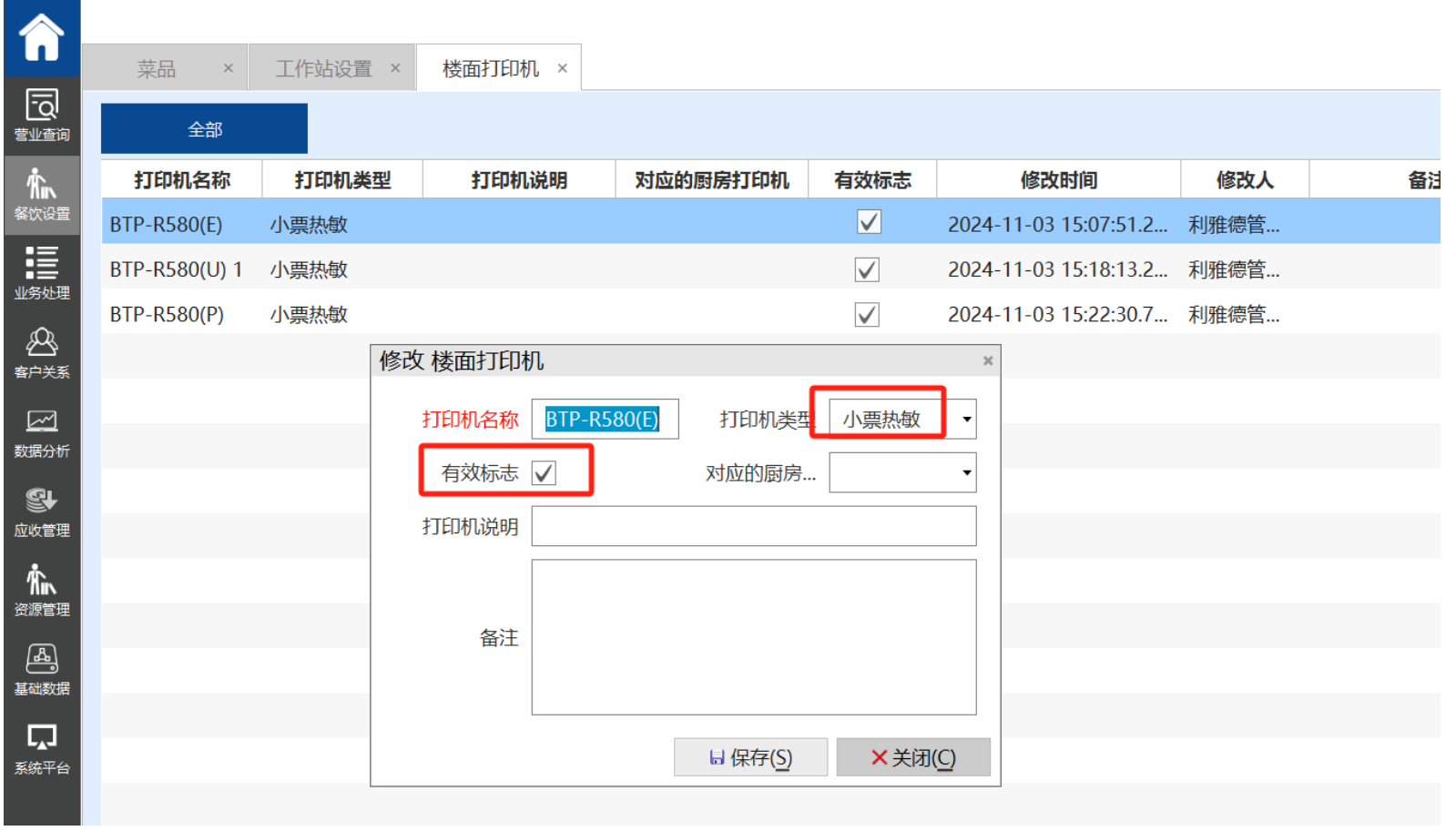Screen dimensions: 1456x831
Task: Close the 工作站设置 tab
Action: point(395,68)
